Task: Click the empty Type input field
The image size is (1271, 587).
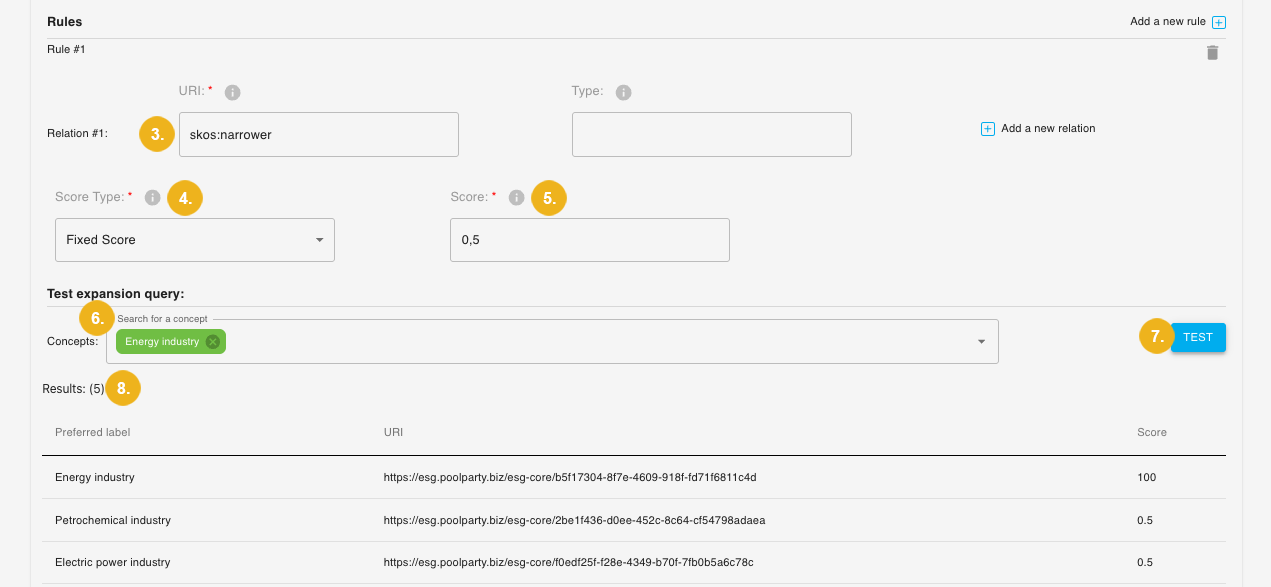Action: [x=711, y=135]
